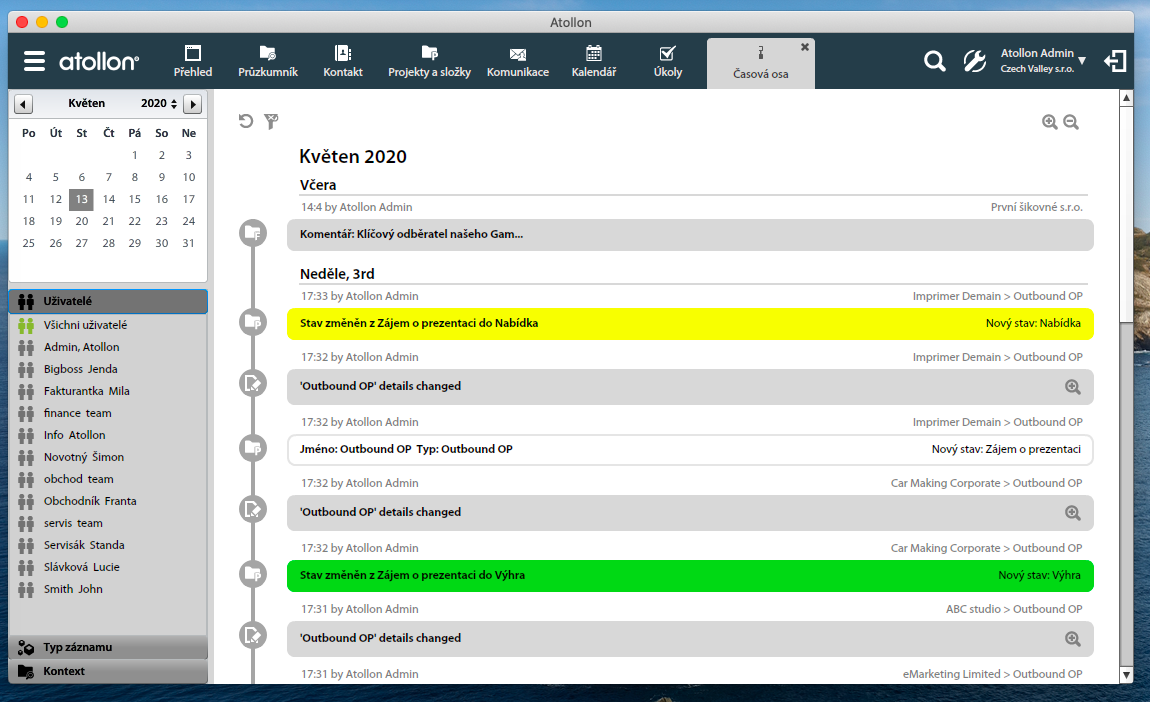Click the logout icon
Viewport: 1150px width, 702px height.
(1115, 61)
